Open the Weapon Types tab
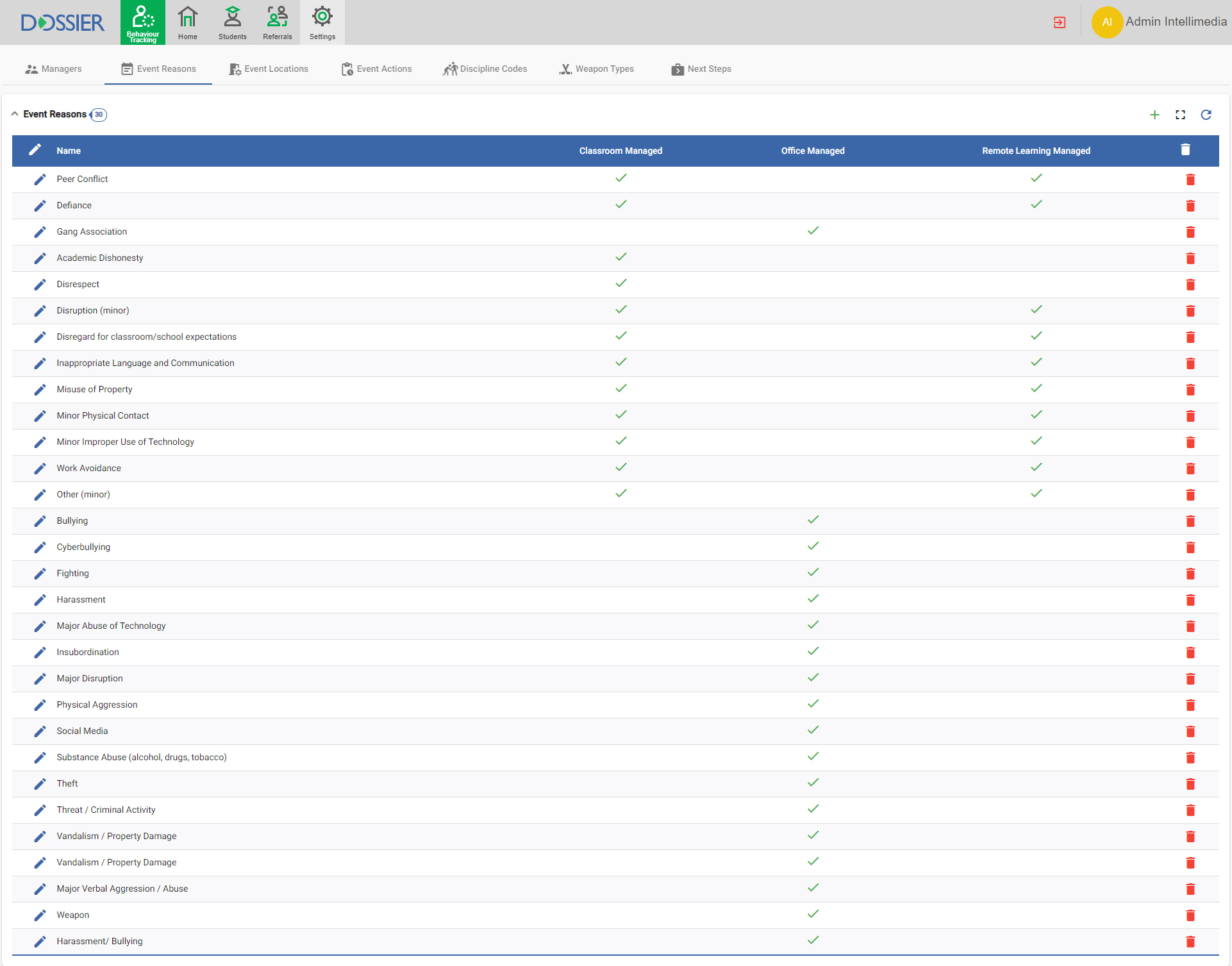 tap(596, 69)
